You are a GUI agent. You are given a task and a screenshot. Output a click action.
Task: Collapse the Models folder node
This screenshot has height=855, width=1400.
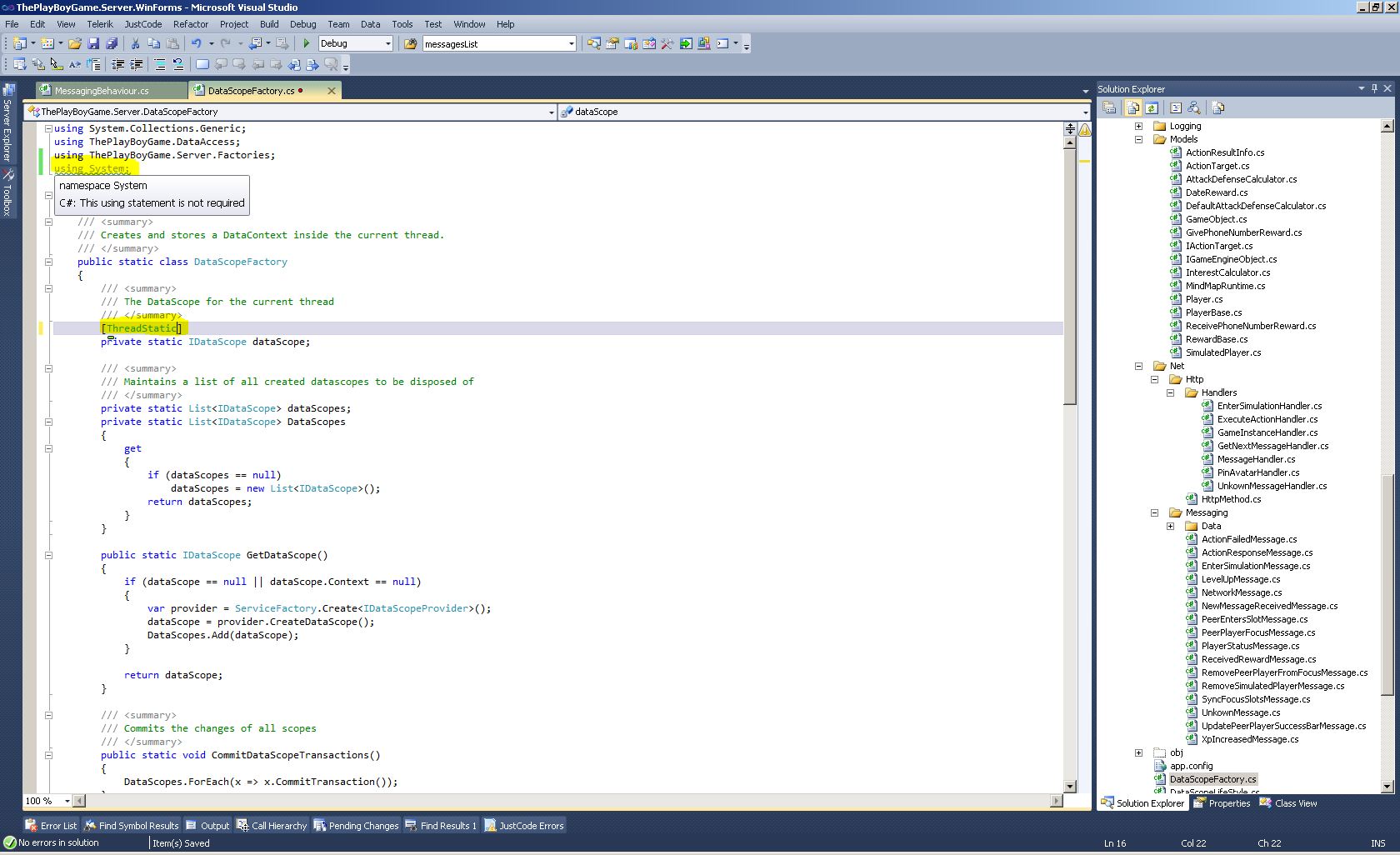(x=1138, y=139)
